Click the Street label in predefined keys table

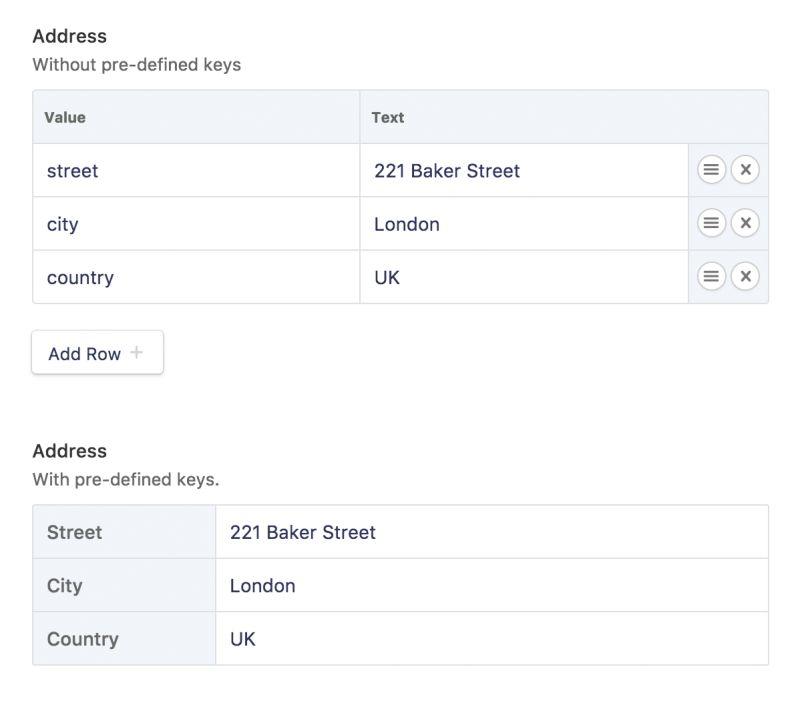pyautogui.click(x=74, y=532)
